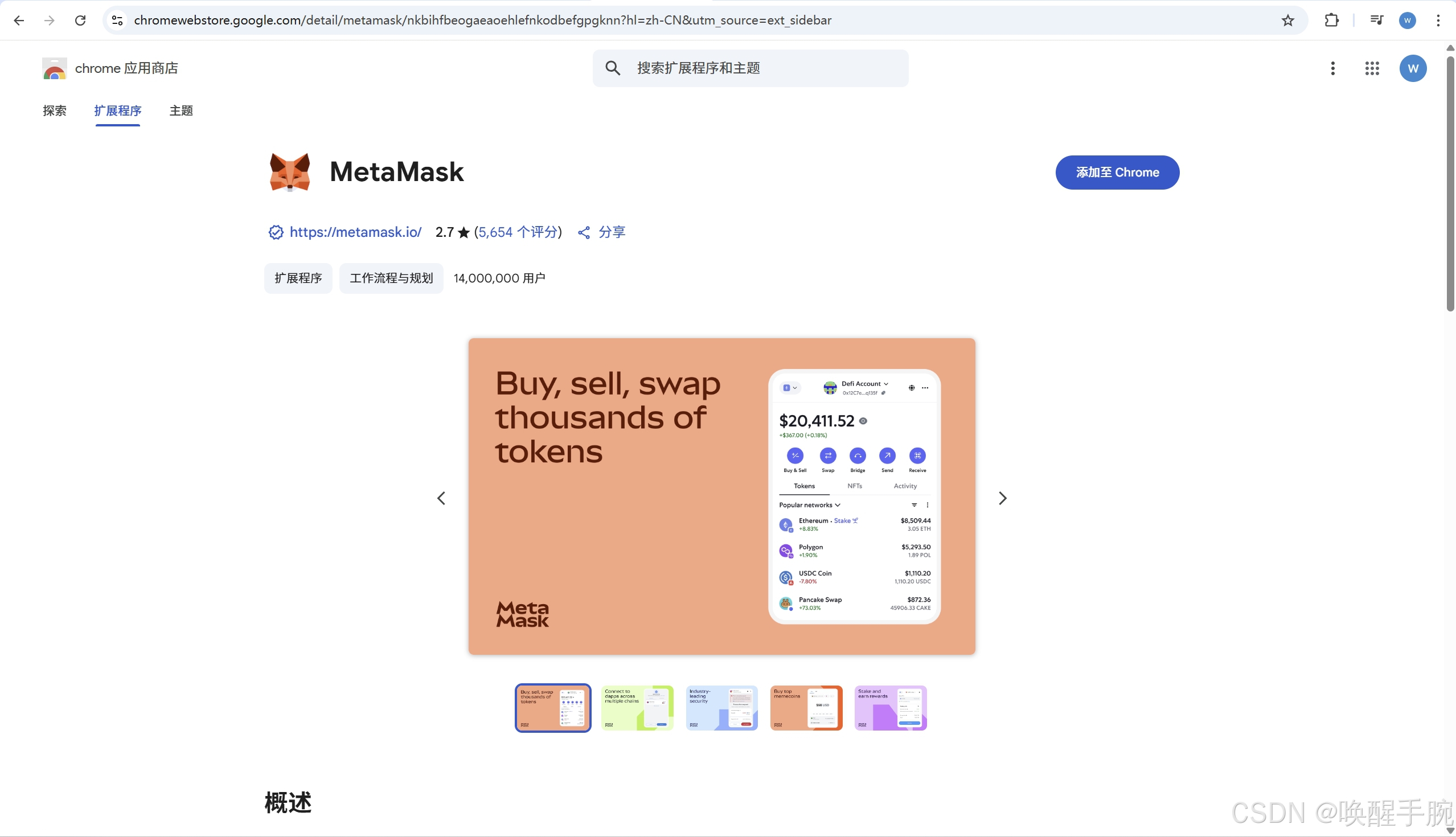Open the media control icon in toolbar
Viewport: 1456px width, 837px height.
point(1376,20)
